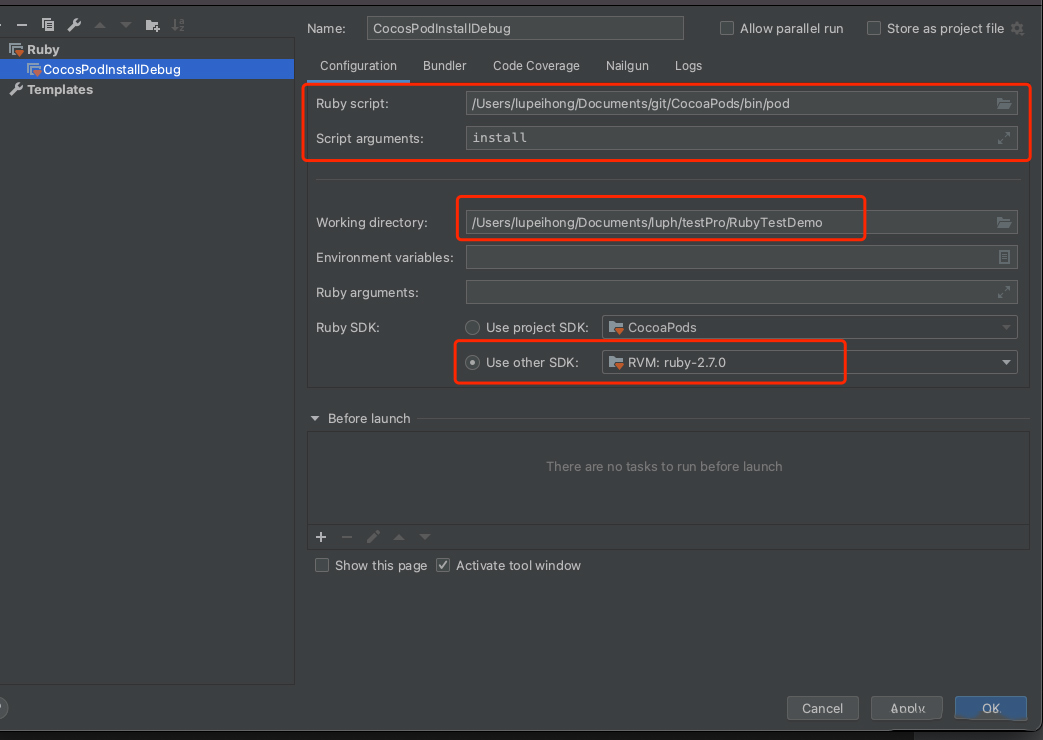Screen dimensions: 1043x740
Task: Open the RVM ruby-2.7.0 SDK dropdown
Action: 1006,362
